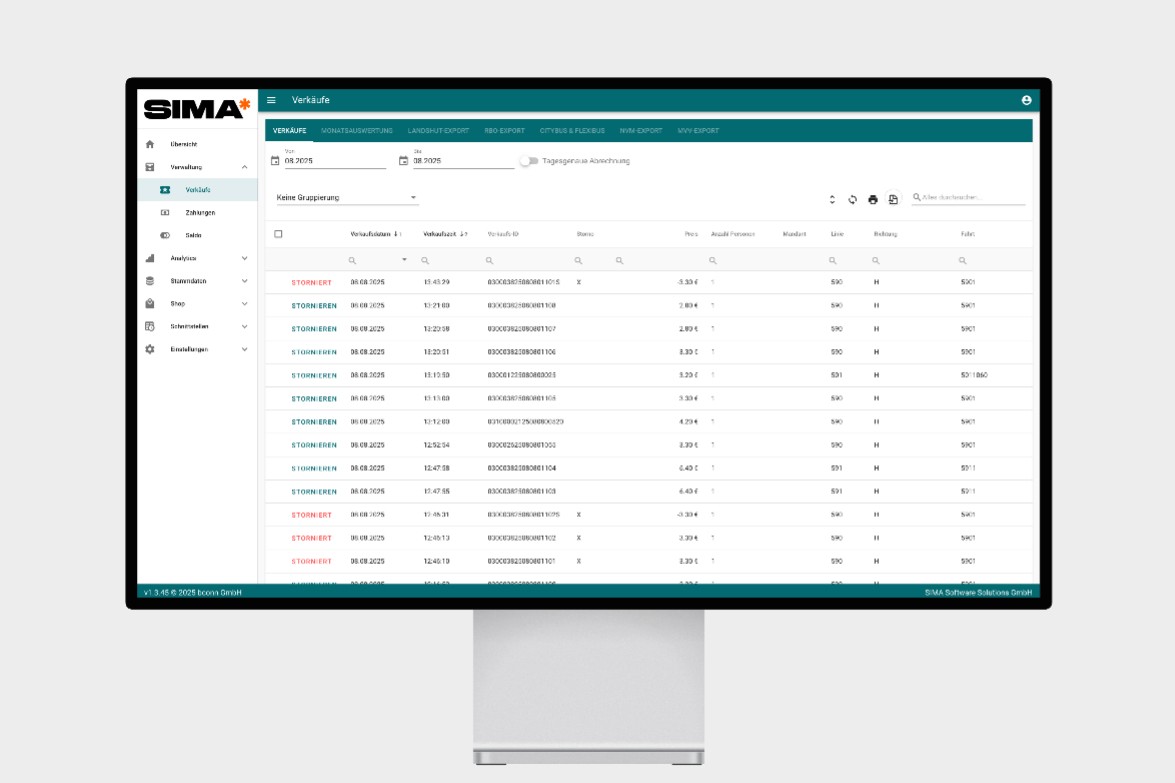Sort by the Verkaufszeit column header

pyautogui.click(x=440, y=234)
